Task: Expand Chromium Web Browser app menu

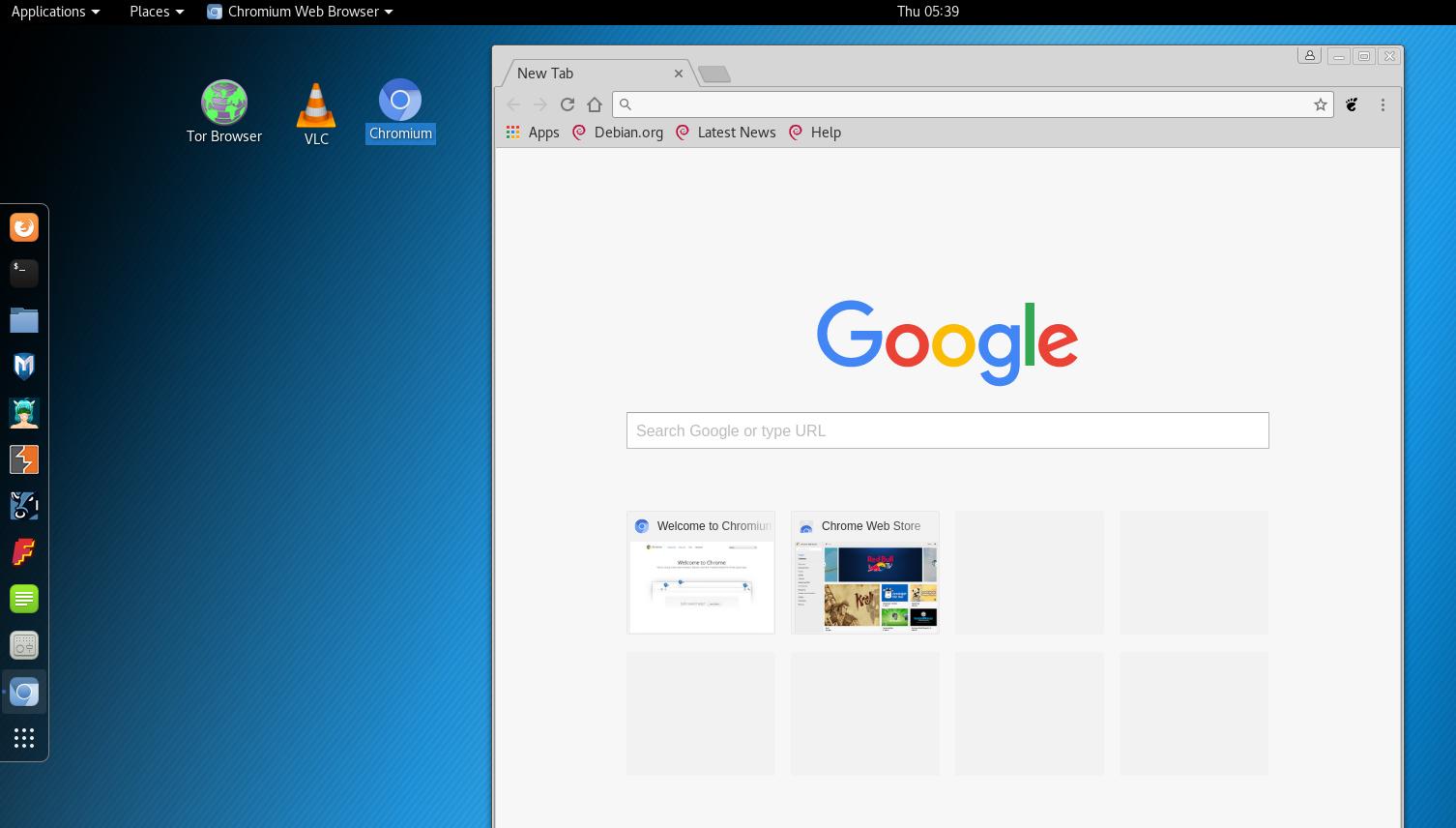Action: click(301, 12)
